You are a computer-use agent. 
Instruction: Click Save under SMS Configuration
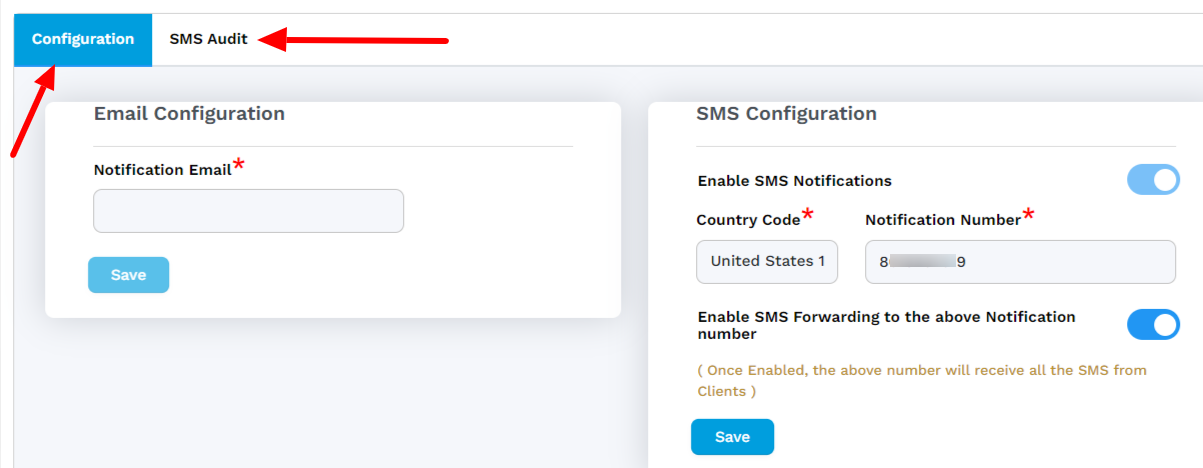[x=732, y=437]
